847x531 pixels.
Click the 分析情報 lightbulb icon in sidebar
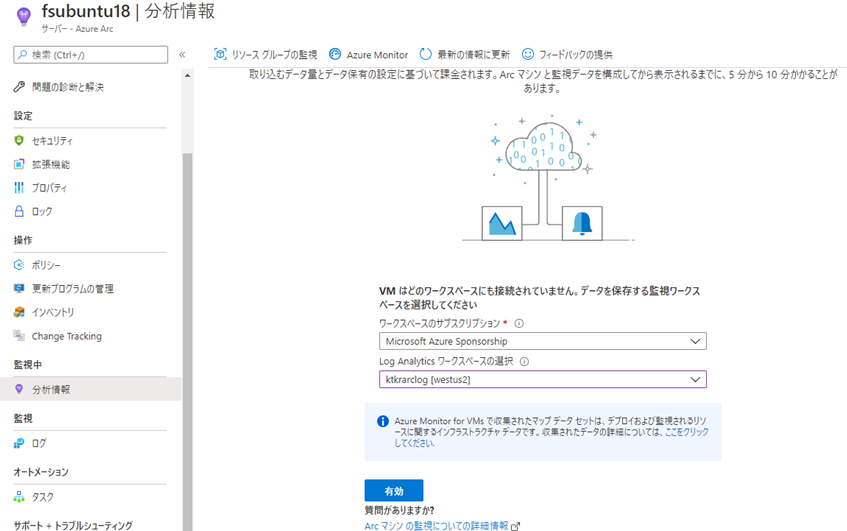19,389
